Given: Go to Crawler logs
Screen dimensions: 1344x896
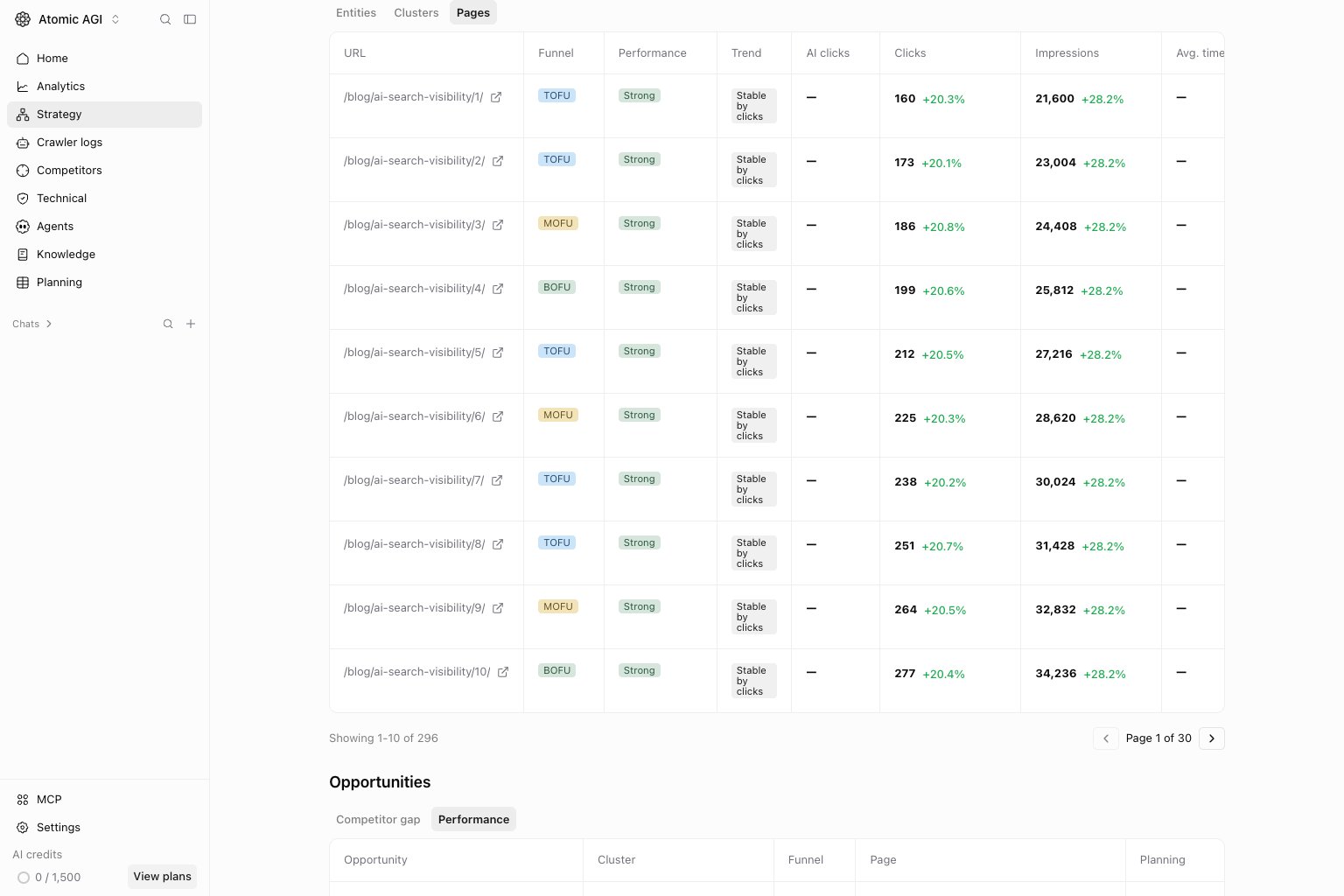Looking at the screenshot, I should point(104,143).
